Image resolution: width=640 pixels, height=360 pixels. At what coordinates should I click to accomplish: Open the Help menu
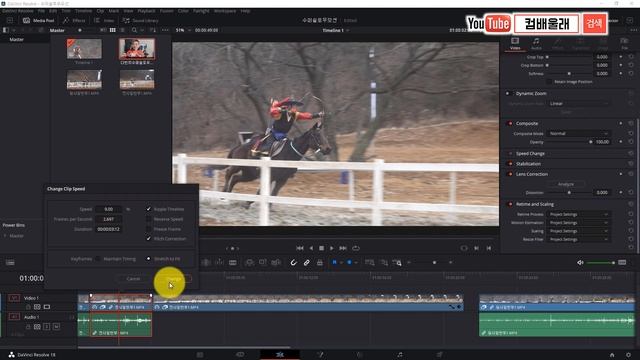[245, 11]
